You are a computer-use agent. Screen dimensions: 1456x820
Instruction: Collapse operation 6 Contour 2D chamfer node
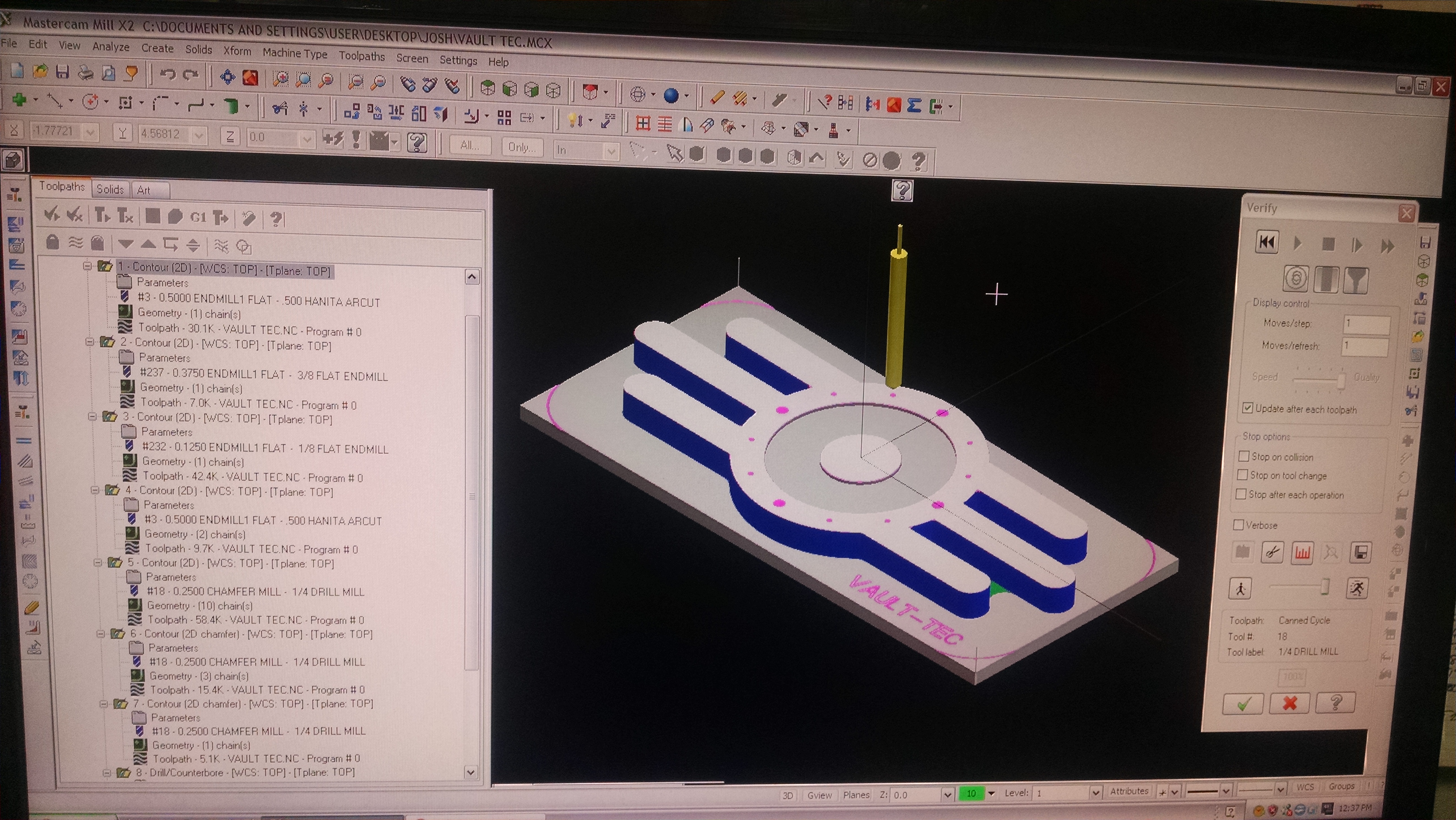(x=100, y=634)
